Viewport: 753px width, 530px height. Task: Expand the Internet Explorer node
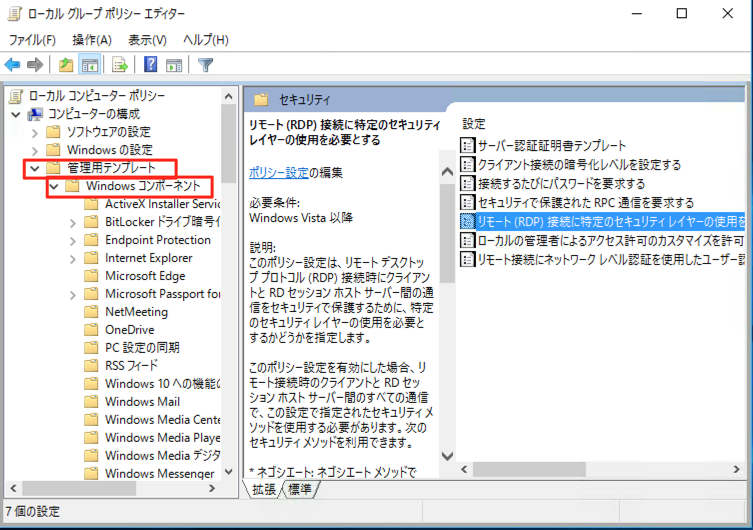[x=73, y=259]
